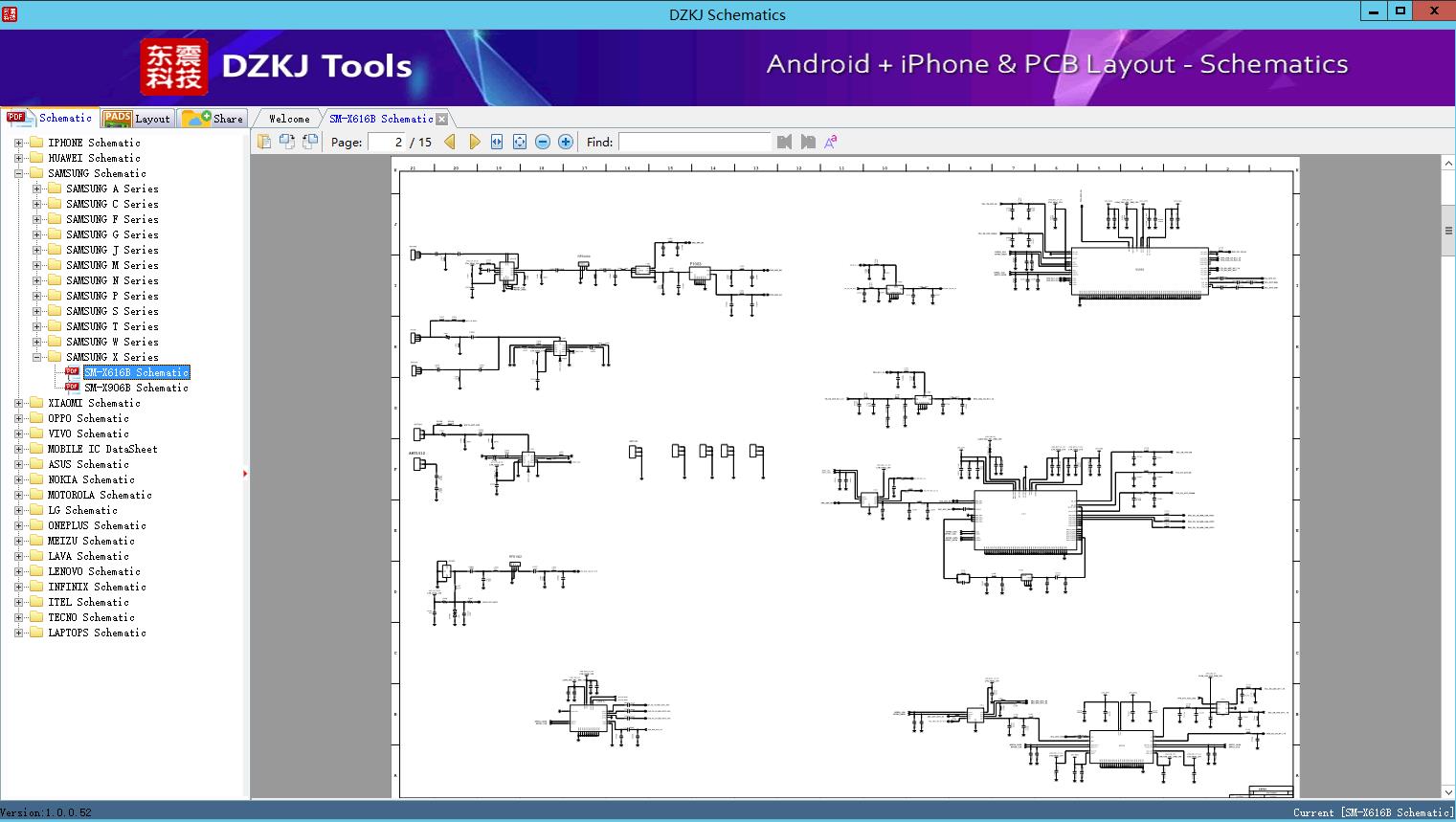Switch to the Schematic panel tab

click(50, 118)
